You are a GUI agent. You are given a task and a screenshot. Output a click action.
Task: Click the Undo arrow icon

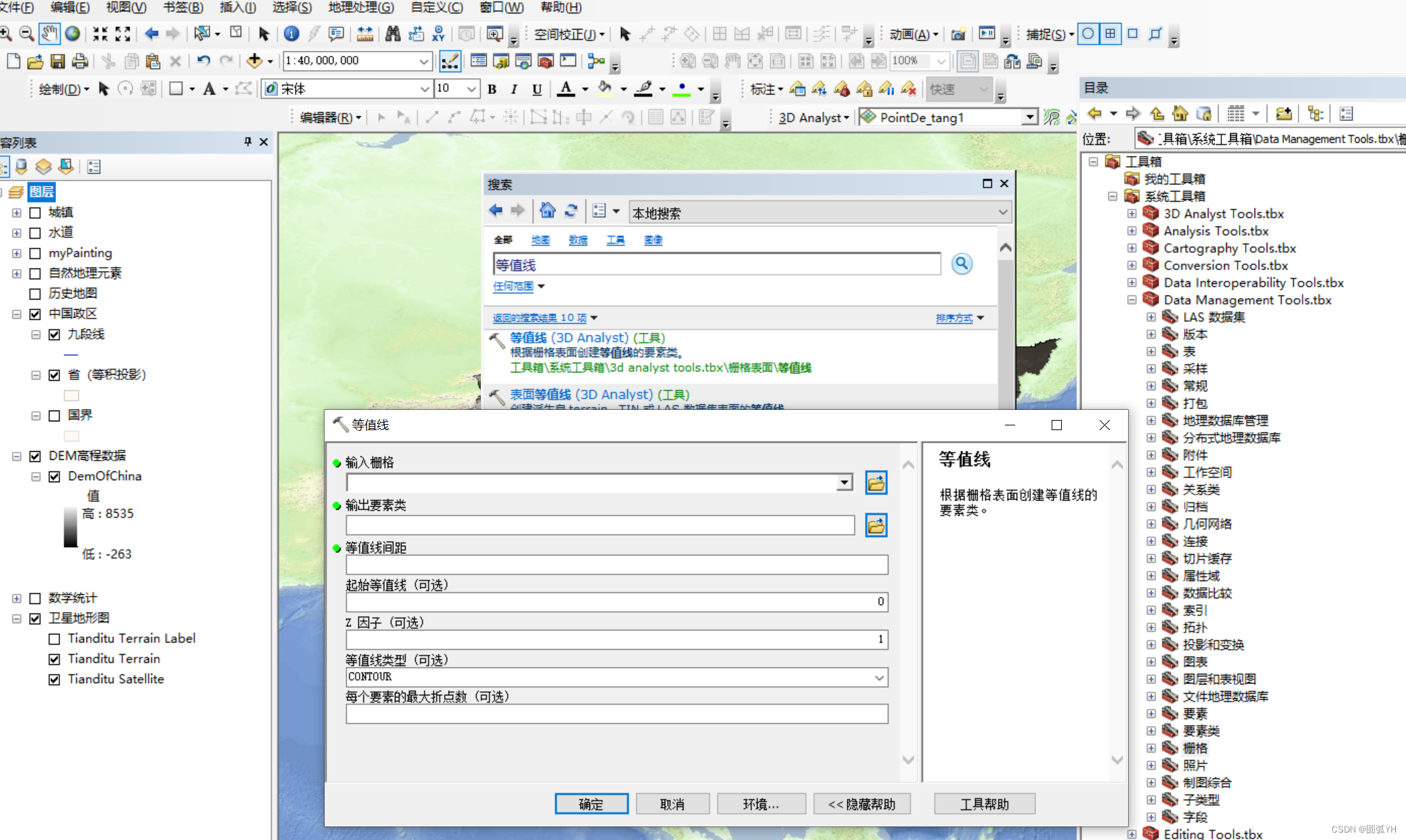coord(204,61)
